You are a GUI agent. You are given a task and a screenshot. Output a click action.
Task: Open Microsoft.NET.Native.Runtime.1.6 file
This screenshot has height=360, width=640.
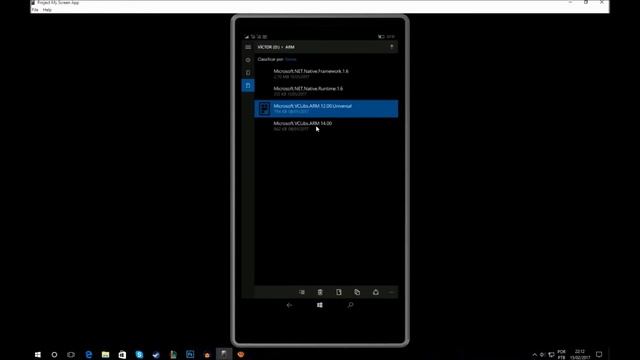click(x=326, y=91)
